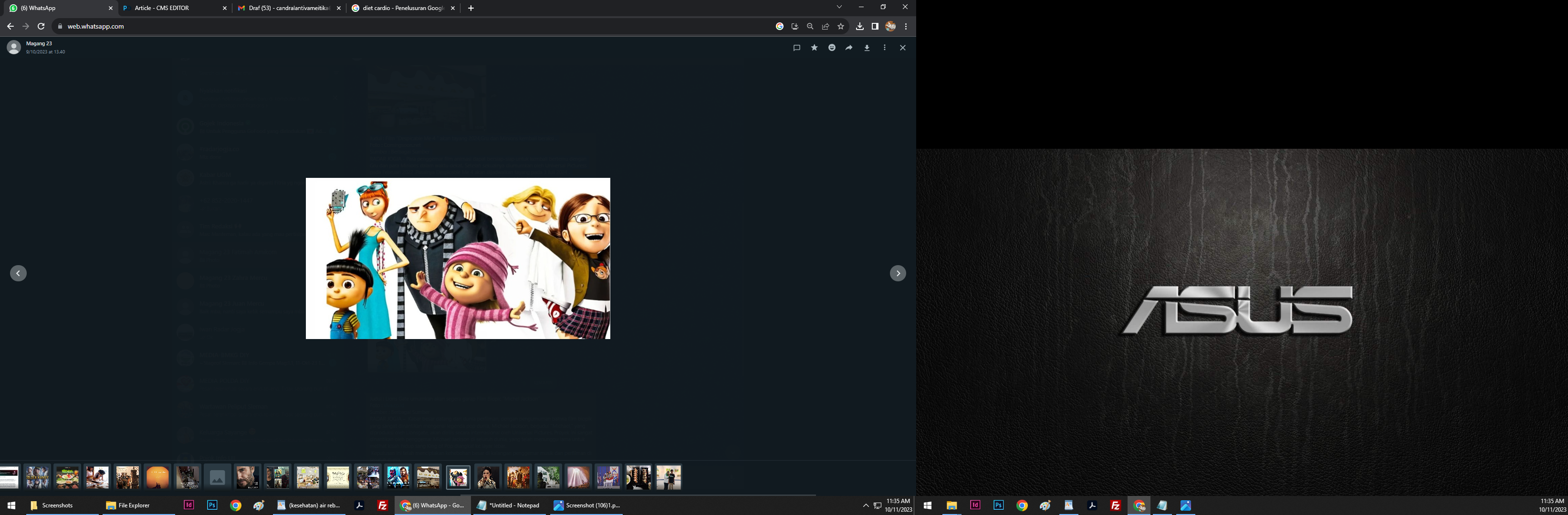The width and height of the screenshot is (1568, 515).
Task: Open the network icon in the system tray
Action: pyautogui.click(x=878, y=505)
